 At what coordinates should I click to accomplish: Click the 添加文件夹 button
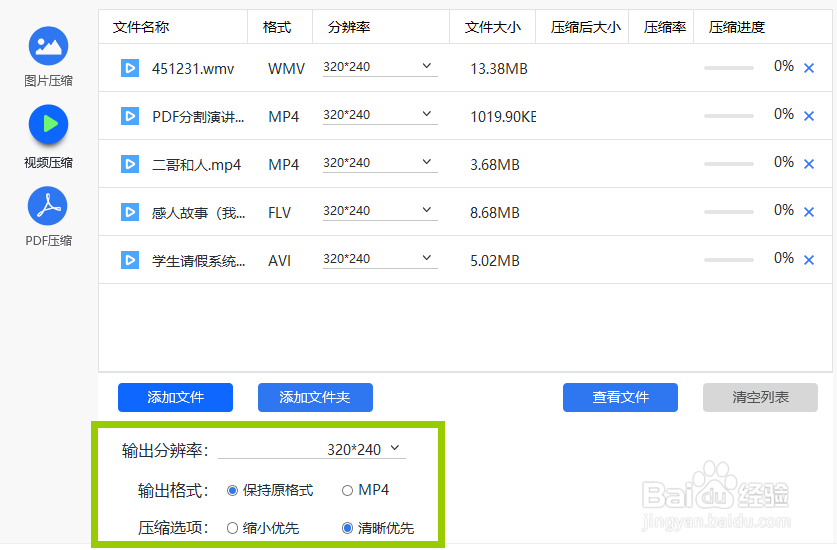(x=315, y=397)
